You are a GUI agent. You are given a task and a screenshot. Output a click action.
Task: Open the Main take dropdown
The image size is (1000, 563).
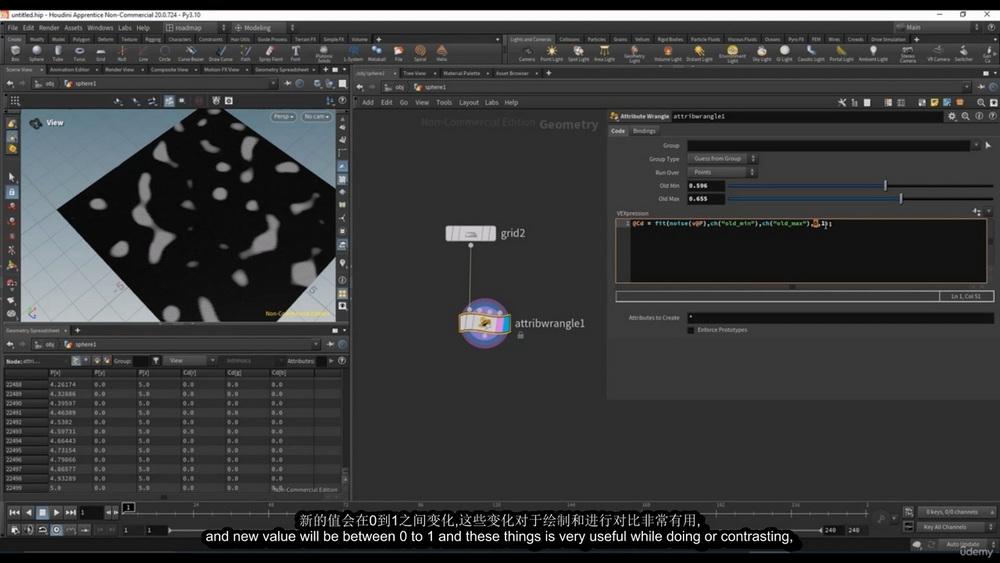[936, 27]
